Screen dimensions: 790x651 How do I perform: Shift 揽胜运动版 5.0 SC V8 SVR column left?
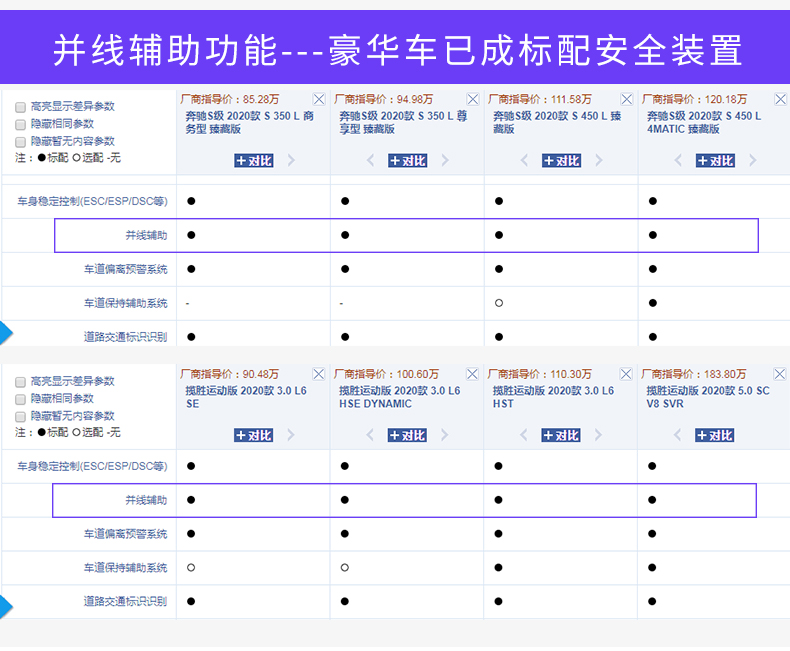point(678,435)
